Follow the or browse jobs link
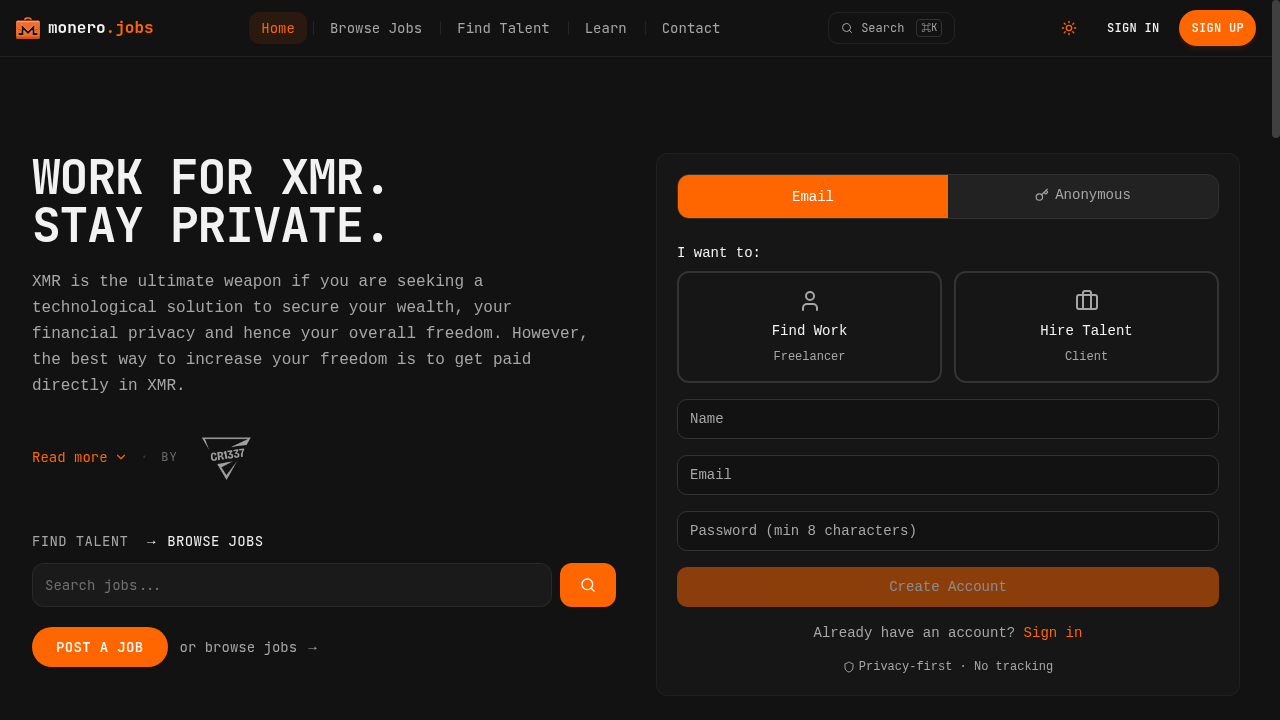The height and width of the screenshot is (720, 1280). click(x=248, y=648)
